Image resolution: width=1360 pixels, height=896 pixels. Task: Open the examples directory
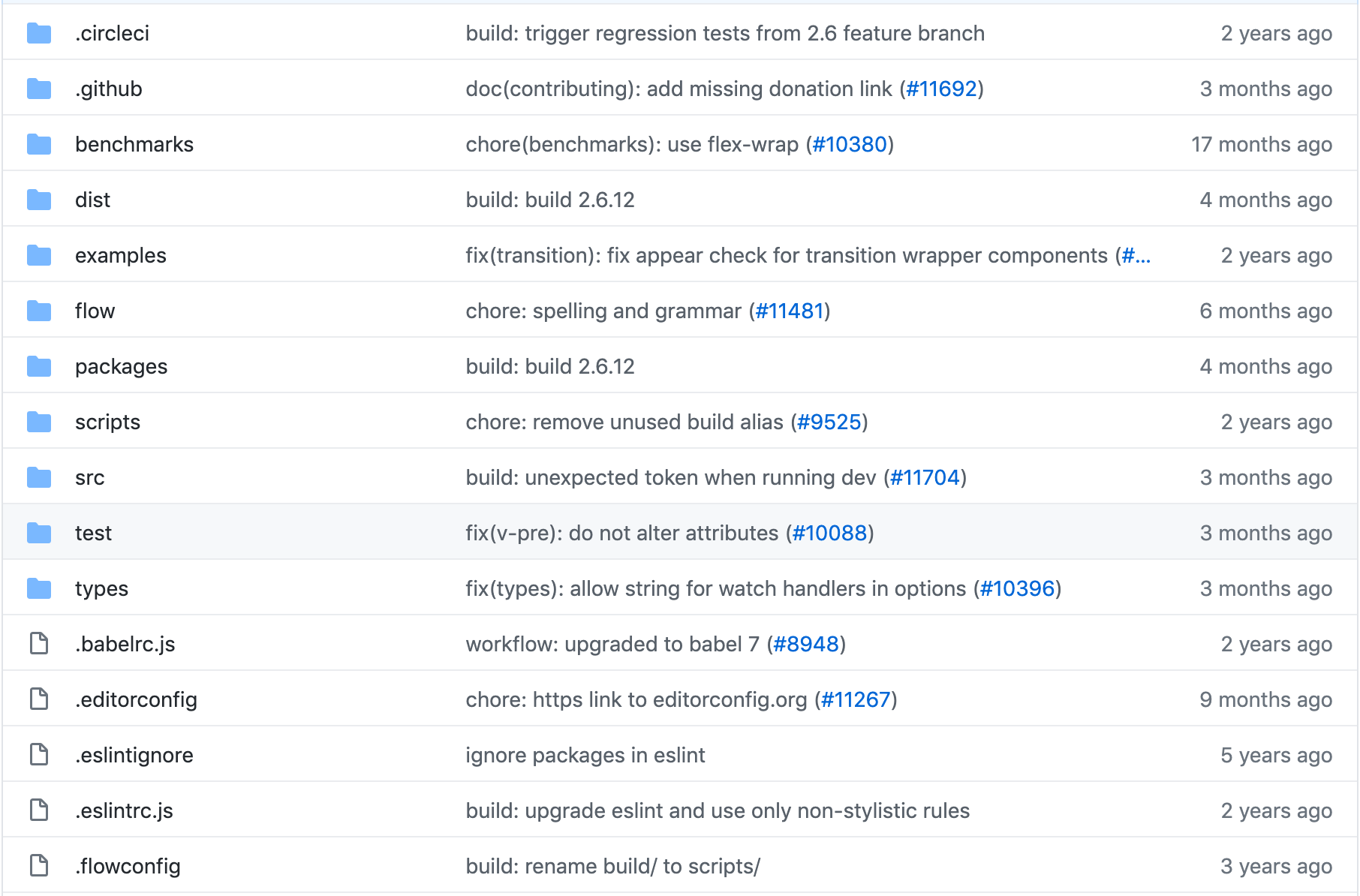(x=120, y=255)
